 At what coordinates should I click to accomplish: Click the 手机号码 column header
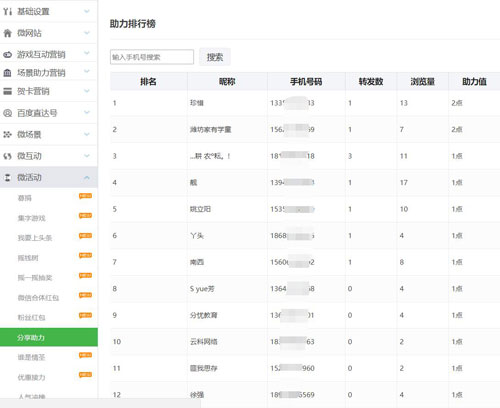pos(306,81)
